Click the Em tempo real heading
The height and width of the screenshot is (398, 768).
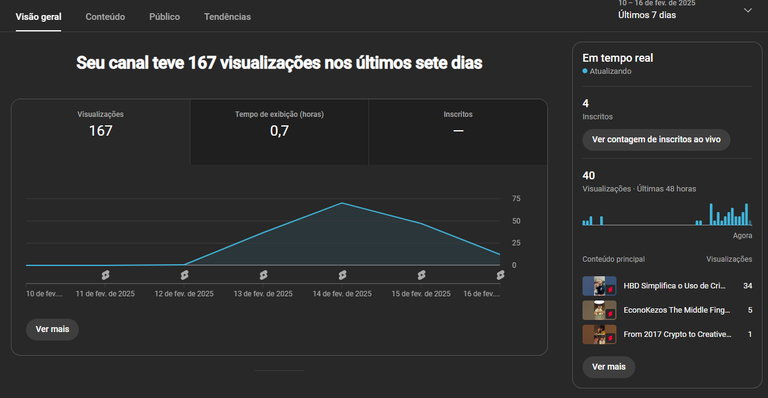point(618,58)
